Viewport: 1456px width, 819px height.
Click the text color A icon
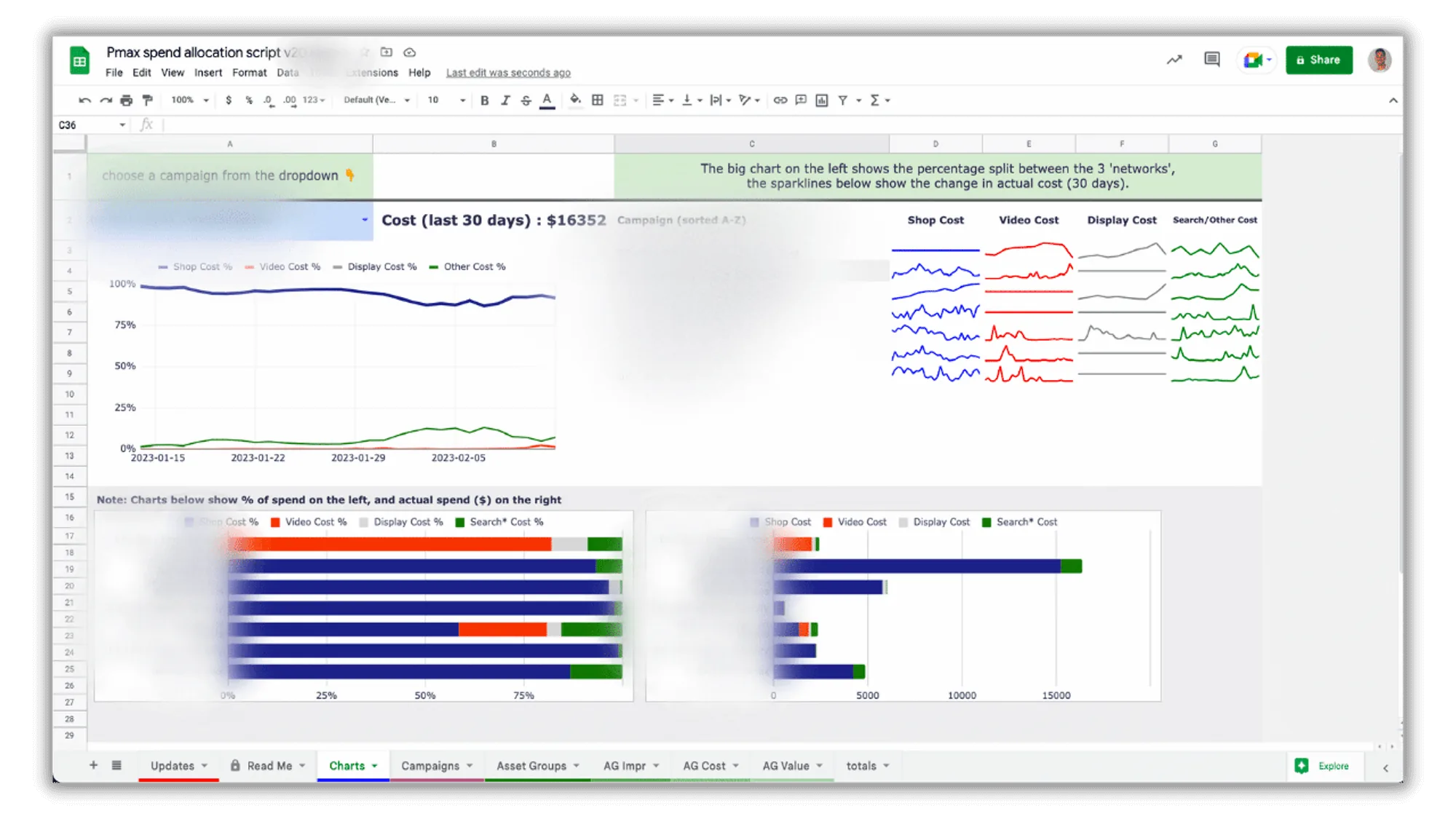547,100
